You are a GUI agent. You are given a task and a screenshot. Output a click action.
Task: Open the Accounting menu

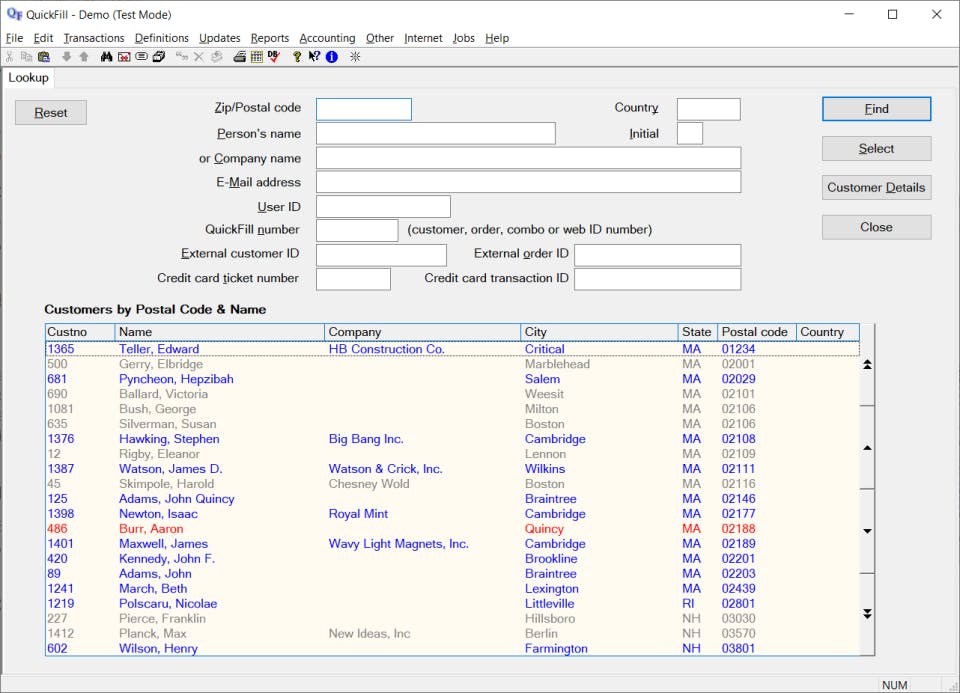tap(327, 38)
